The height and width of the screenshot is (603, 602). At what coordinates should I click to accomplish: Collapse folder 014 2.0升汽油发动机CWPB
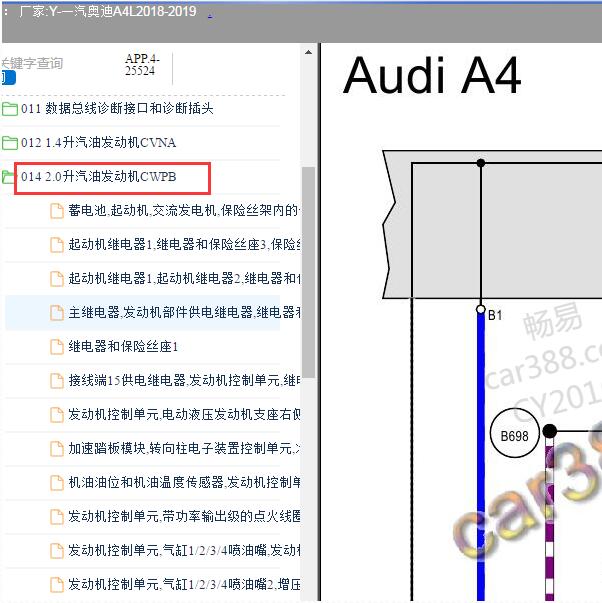coord(98,177)
